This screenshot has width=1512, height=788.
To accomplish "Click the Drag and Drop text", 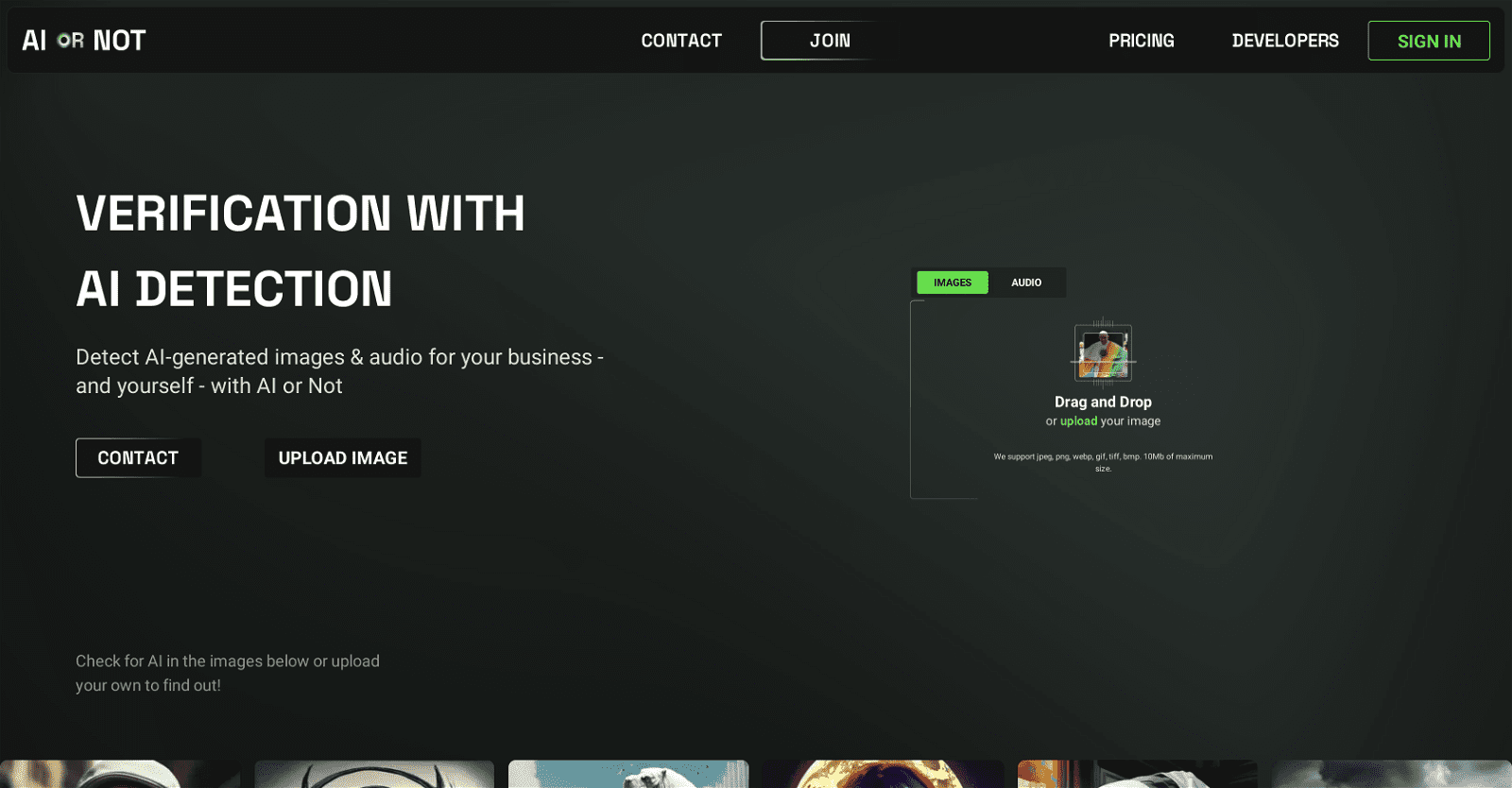I will coord(1103,402).
